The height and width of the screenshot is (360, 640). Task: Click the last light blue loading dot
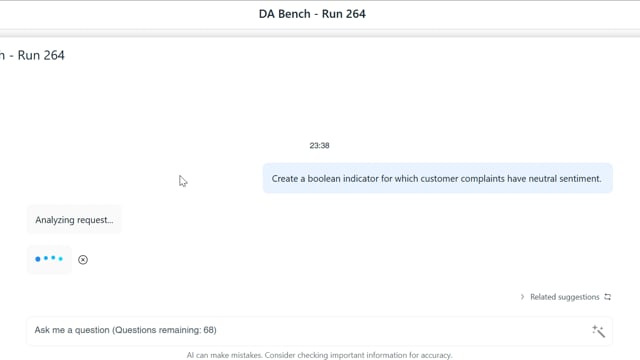point(60,258)
